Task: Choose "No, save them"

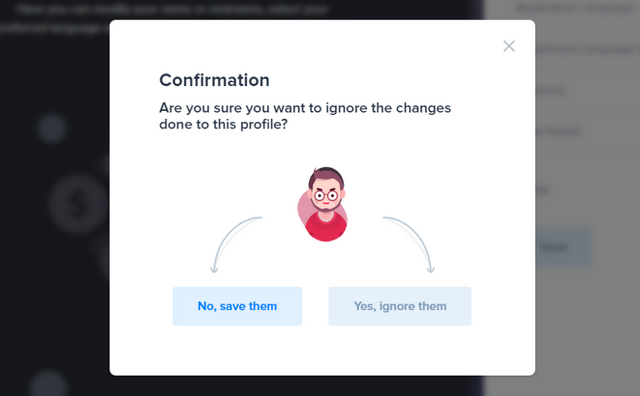Action: click(x=237, y=306)
